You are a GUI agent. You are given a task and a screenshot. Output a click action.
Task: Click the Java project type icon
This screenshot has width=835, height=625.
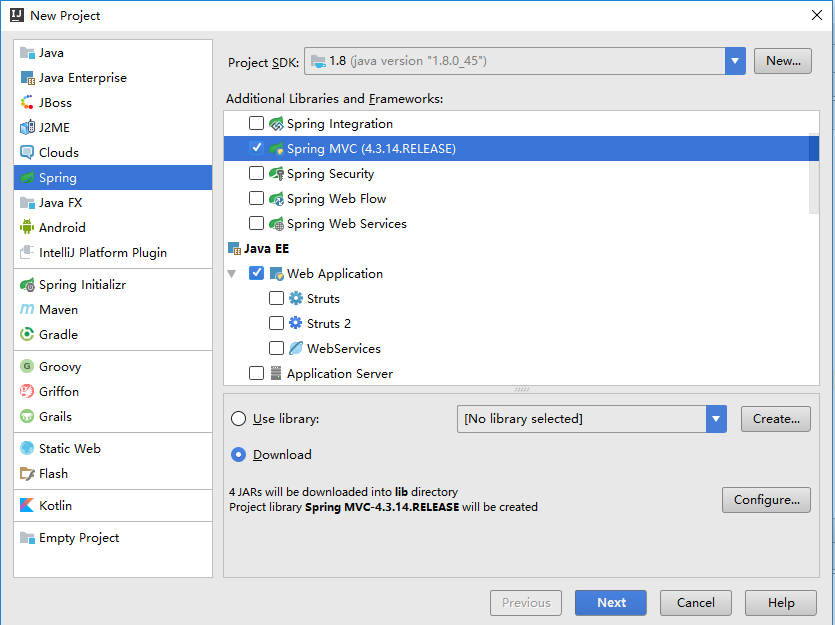coord(27,53)
